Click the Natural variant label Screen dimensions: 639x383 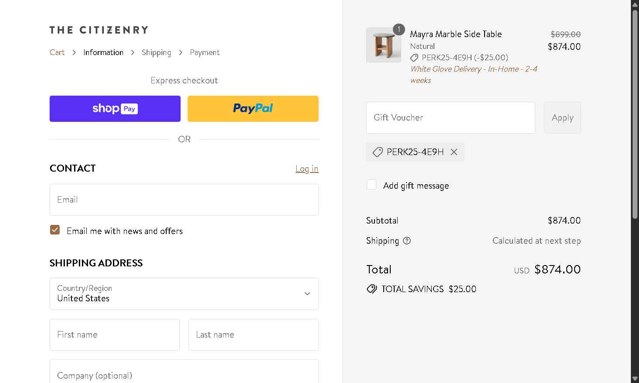422,46
